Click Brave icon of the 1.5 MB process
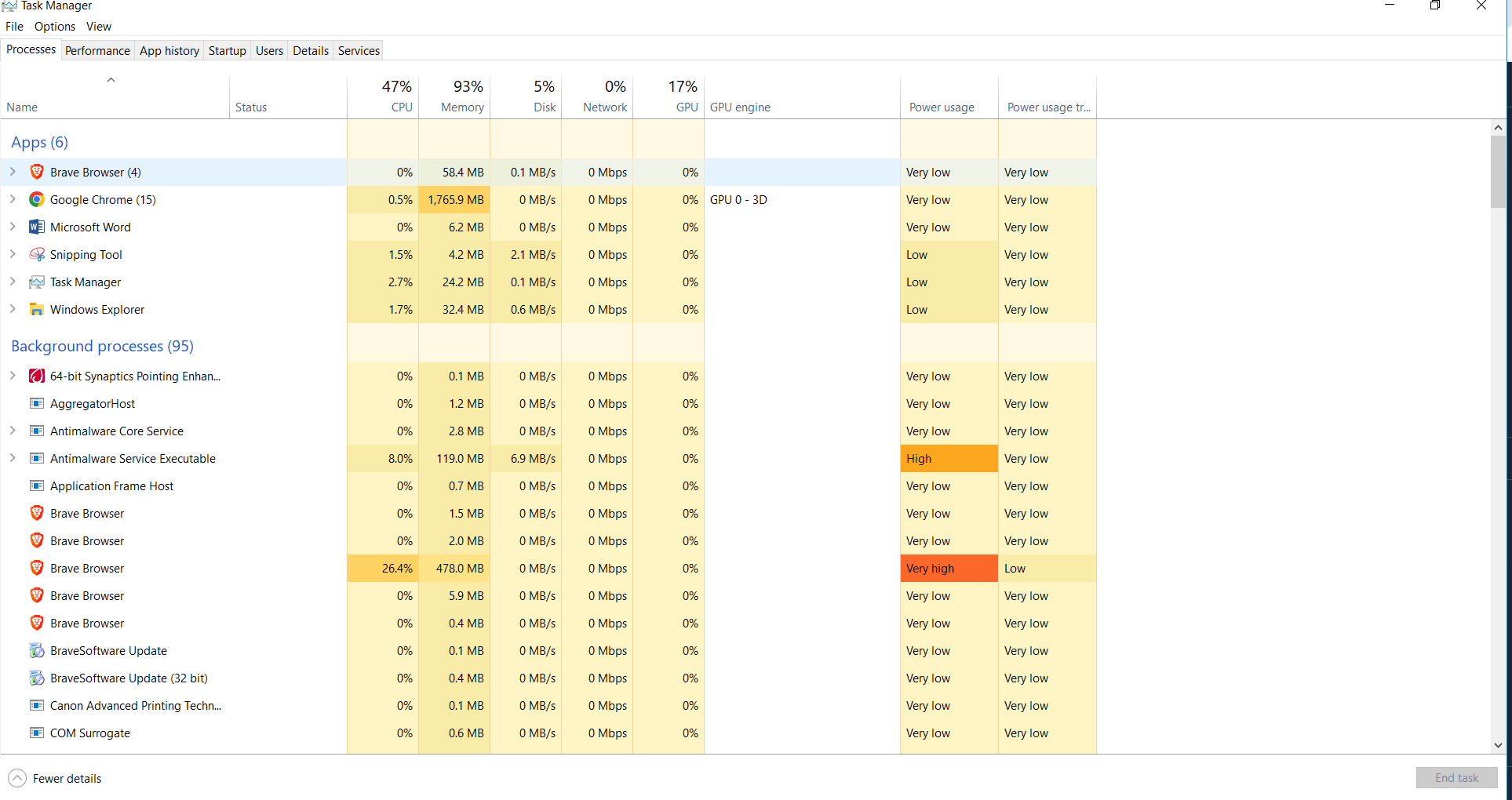 tap(37, 513)
